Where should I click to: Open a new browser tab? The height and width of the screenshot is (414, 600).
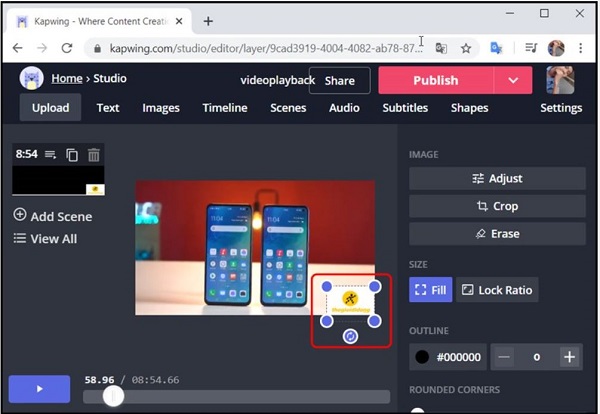pyautogui.click(x=208, y=21)
